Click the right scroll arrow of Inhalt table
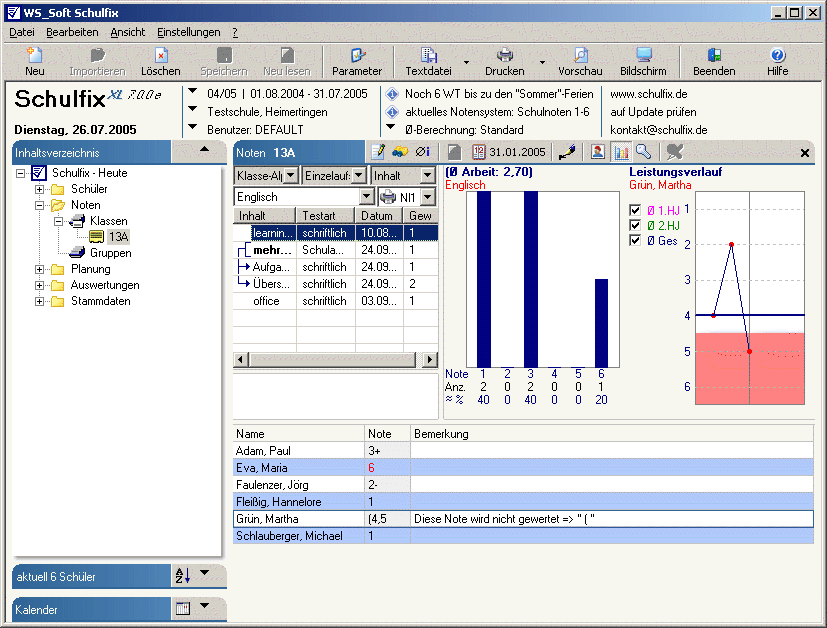The height and width of the screenshot is (628, 827). click(x=430, y=360)
